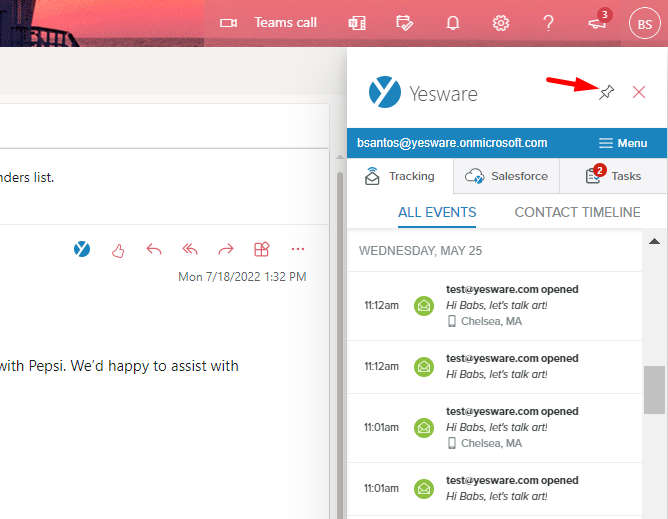Reply all to the message

point(190,249)
